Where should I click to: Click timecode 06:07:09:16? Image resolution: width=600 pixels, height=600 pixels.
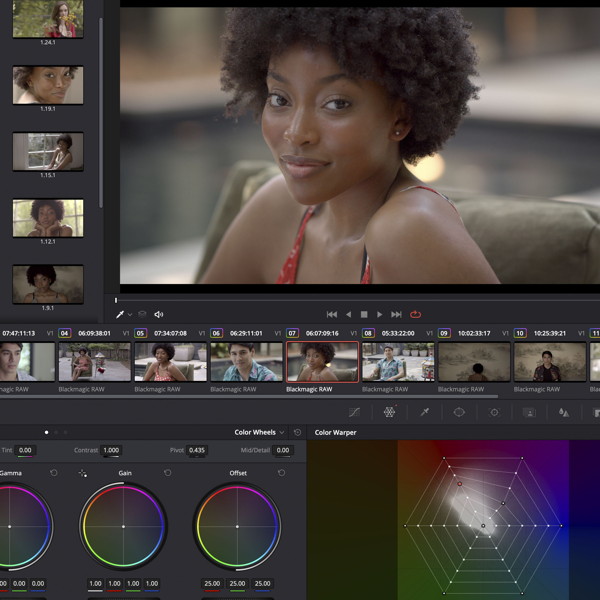point(322,333)
